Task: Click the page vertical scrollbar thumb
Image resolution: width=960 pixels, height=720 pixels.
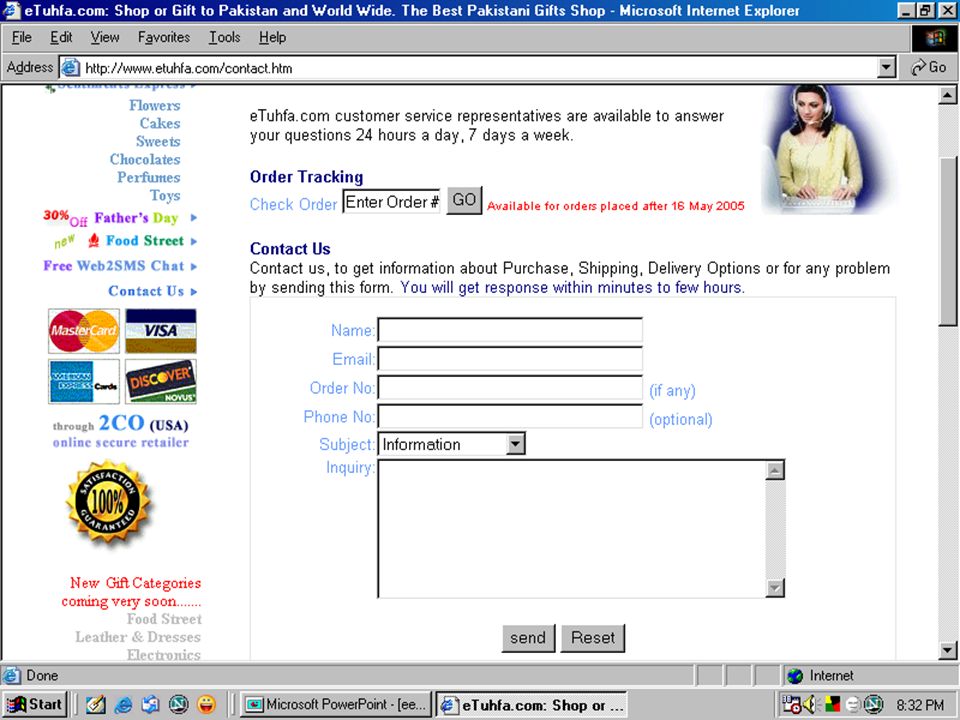Action: click(947, 242)
